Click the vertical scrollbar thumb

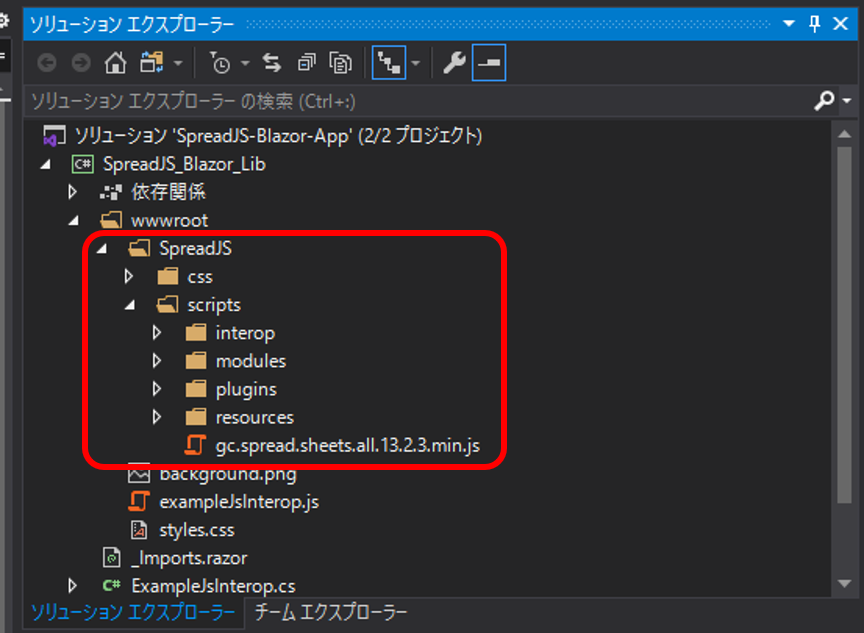coord(844,324)
